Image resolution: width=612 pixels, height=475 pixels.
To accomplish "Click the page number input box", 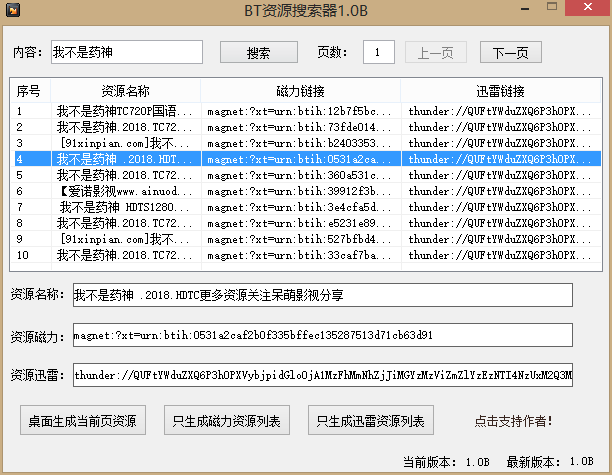I will click(x=378, y=52).
